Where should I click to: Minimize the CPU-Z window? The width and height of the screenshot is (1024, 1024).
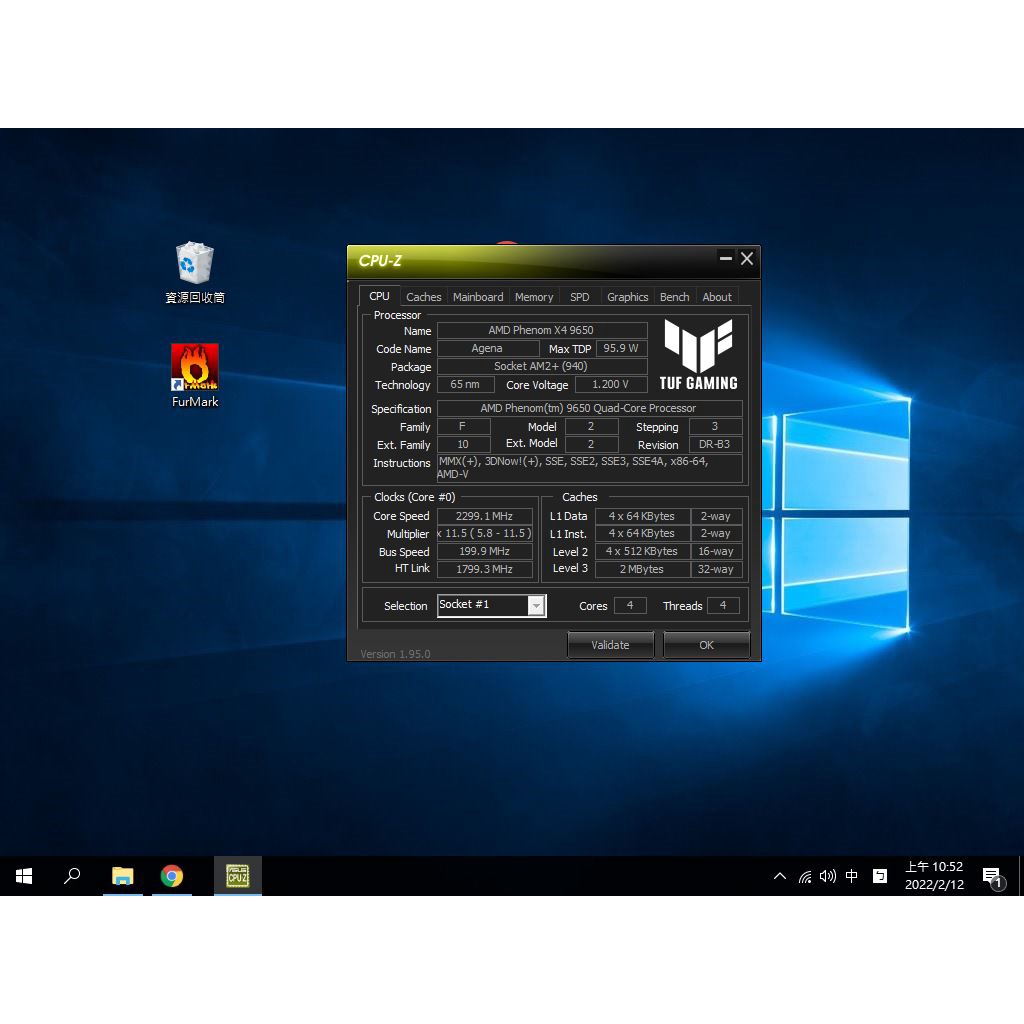coord(726,259)
